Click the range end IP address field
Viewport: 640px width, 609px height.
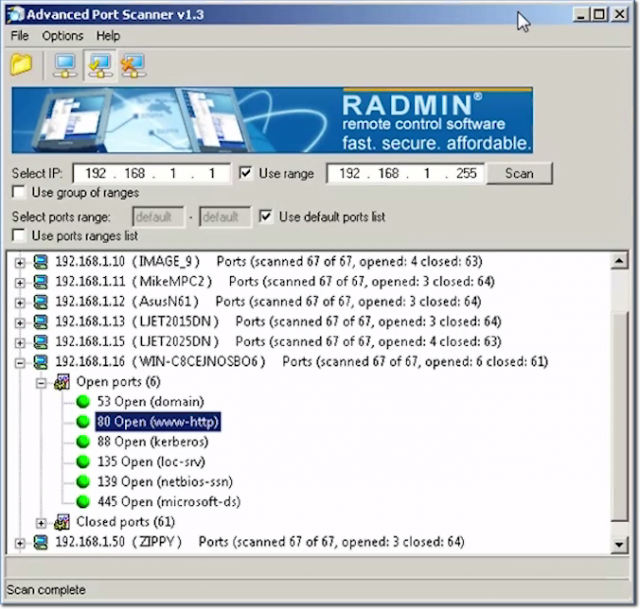405,173
